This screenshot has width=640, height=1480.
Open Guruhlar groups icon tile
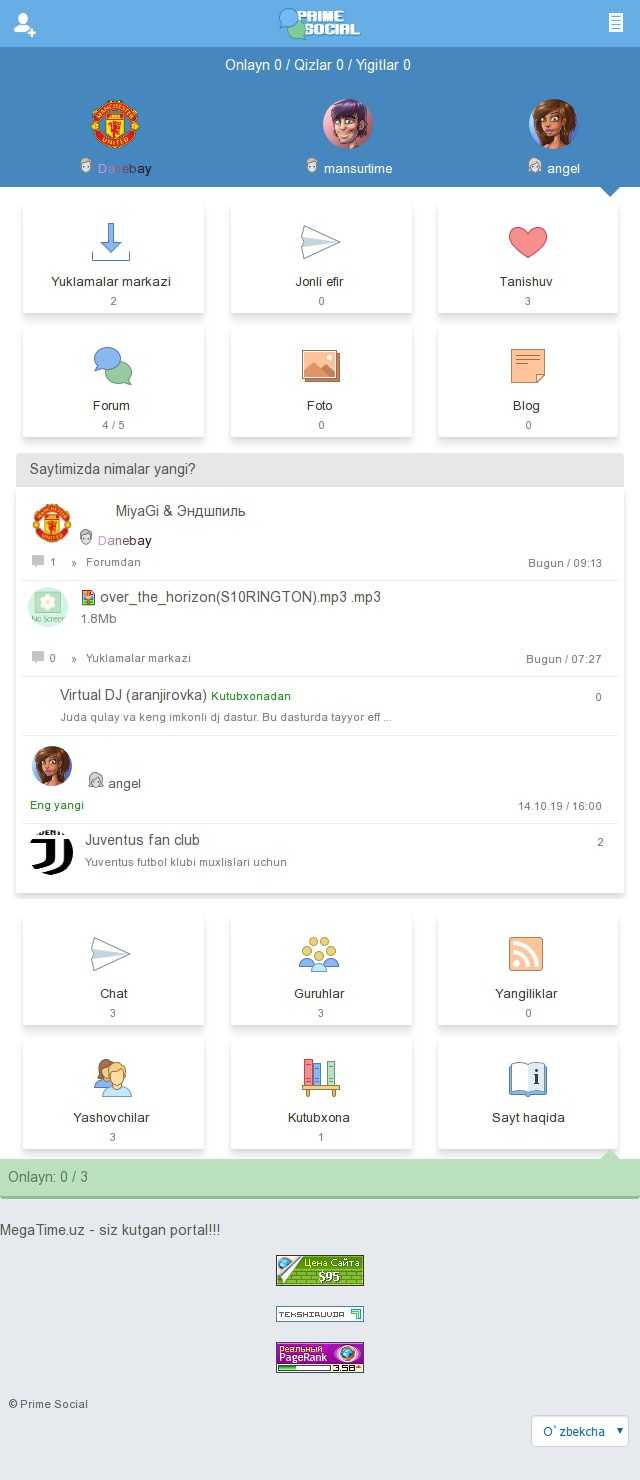tap(321, 970)
